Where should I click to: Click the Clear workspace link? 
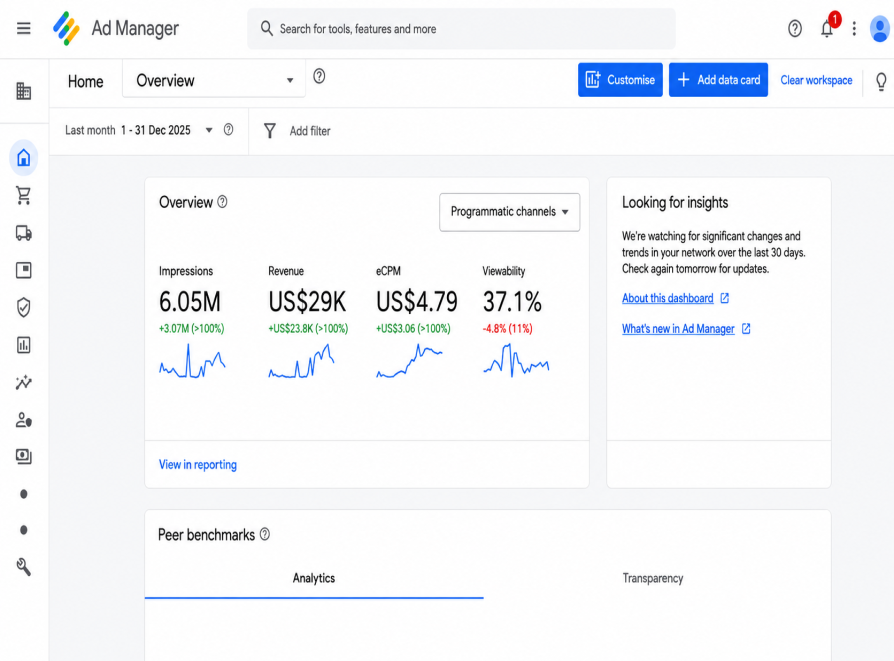click(x=816, y=80)
